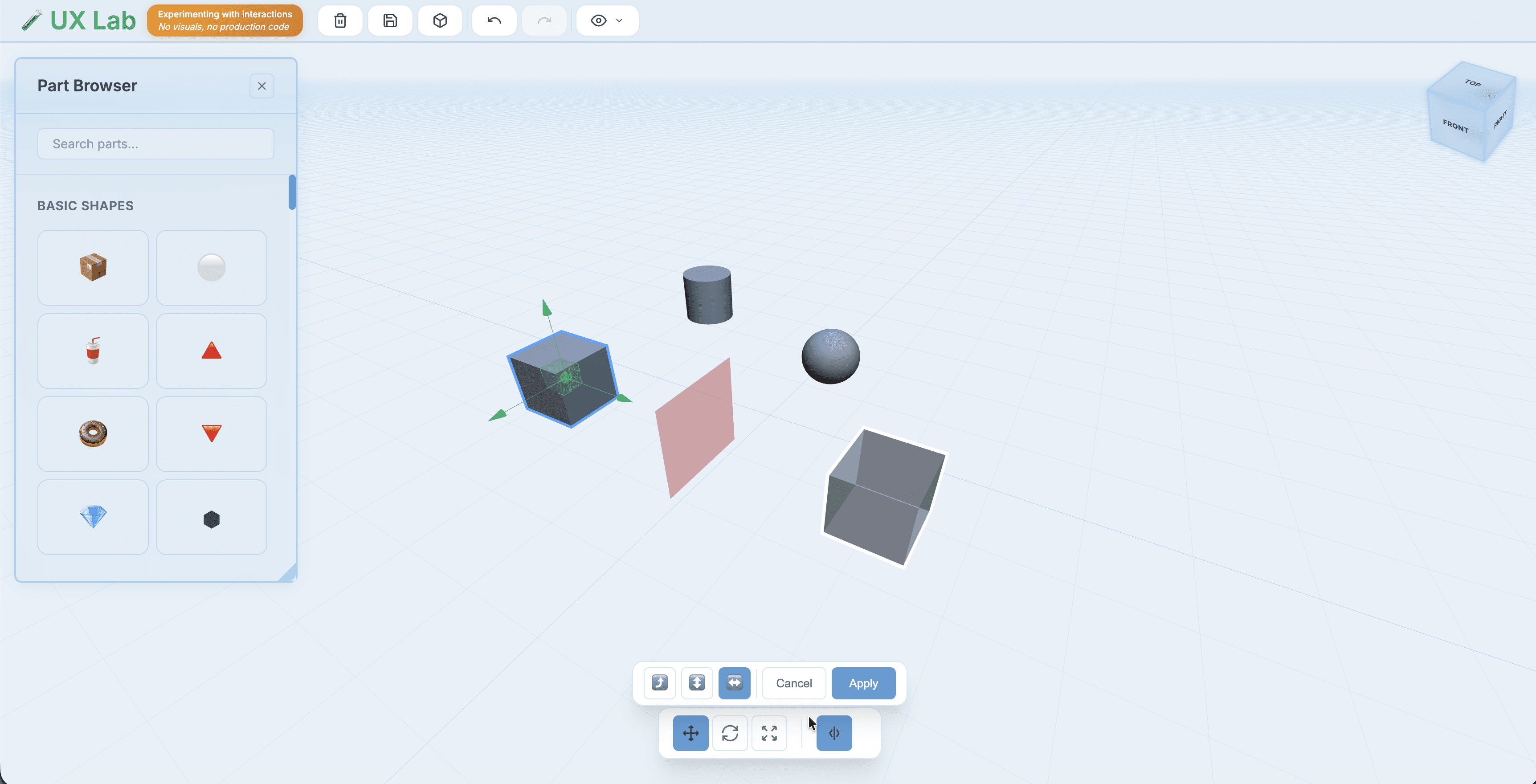Click the redo arrow icon
The height and width of the screenshot is (784, 1536).
tap(544, 21)
